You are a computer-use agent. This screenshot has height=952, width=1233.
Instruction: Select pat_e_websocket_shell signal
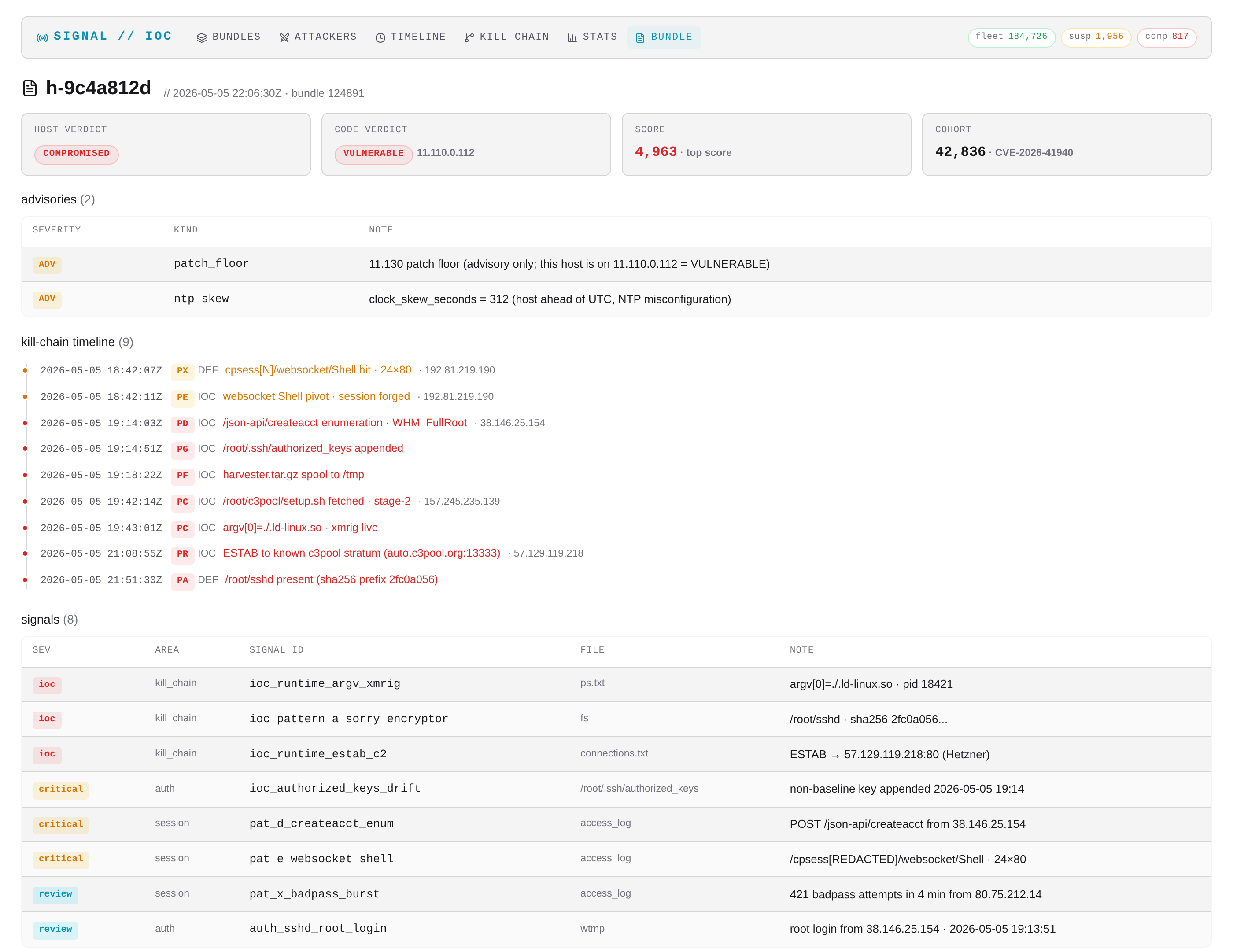pyautogui.click(x=616, y=859)
